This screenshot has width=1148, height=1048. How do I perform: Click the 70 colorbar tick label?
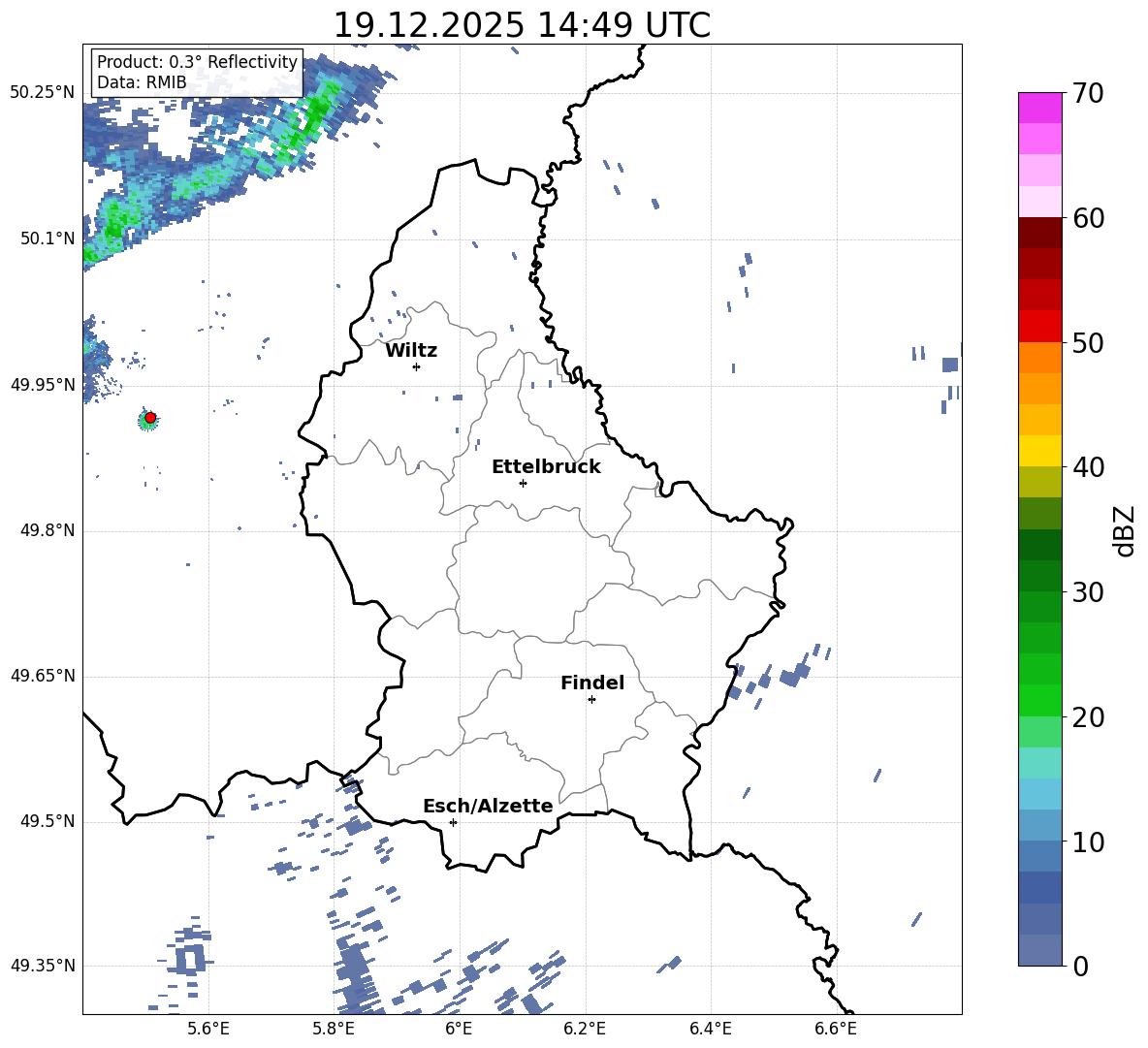coord(1087,94)
